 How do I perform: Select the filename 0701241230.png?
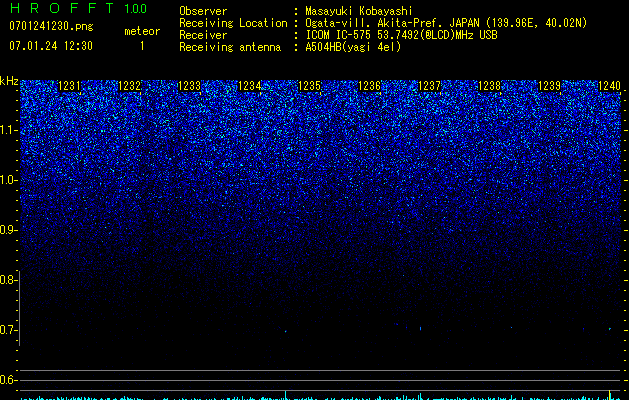pos(51,27)
